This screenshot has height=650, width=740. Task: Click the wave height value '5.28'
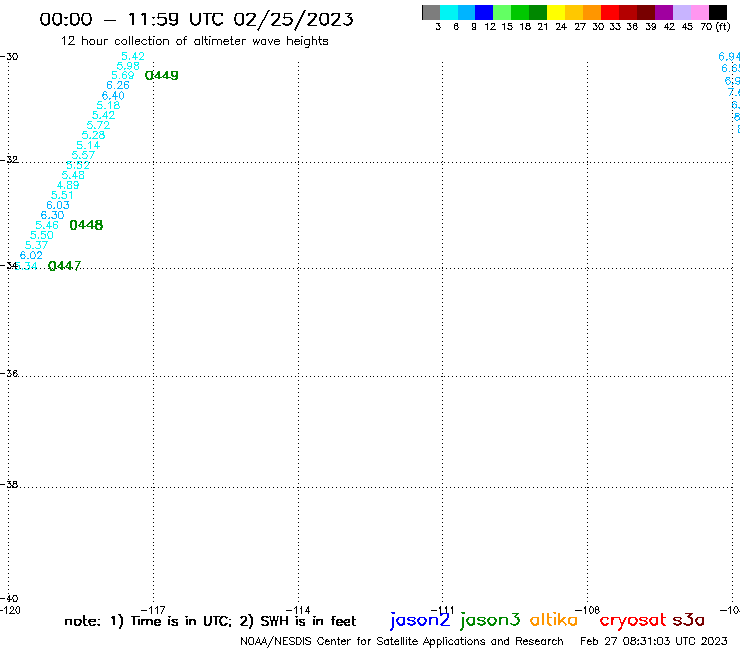point(93,135)
